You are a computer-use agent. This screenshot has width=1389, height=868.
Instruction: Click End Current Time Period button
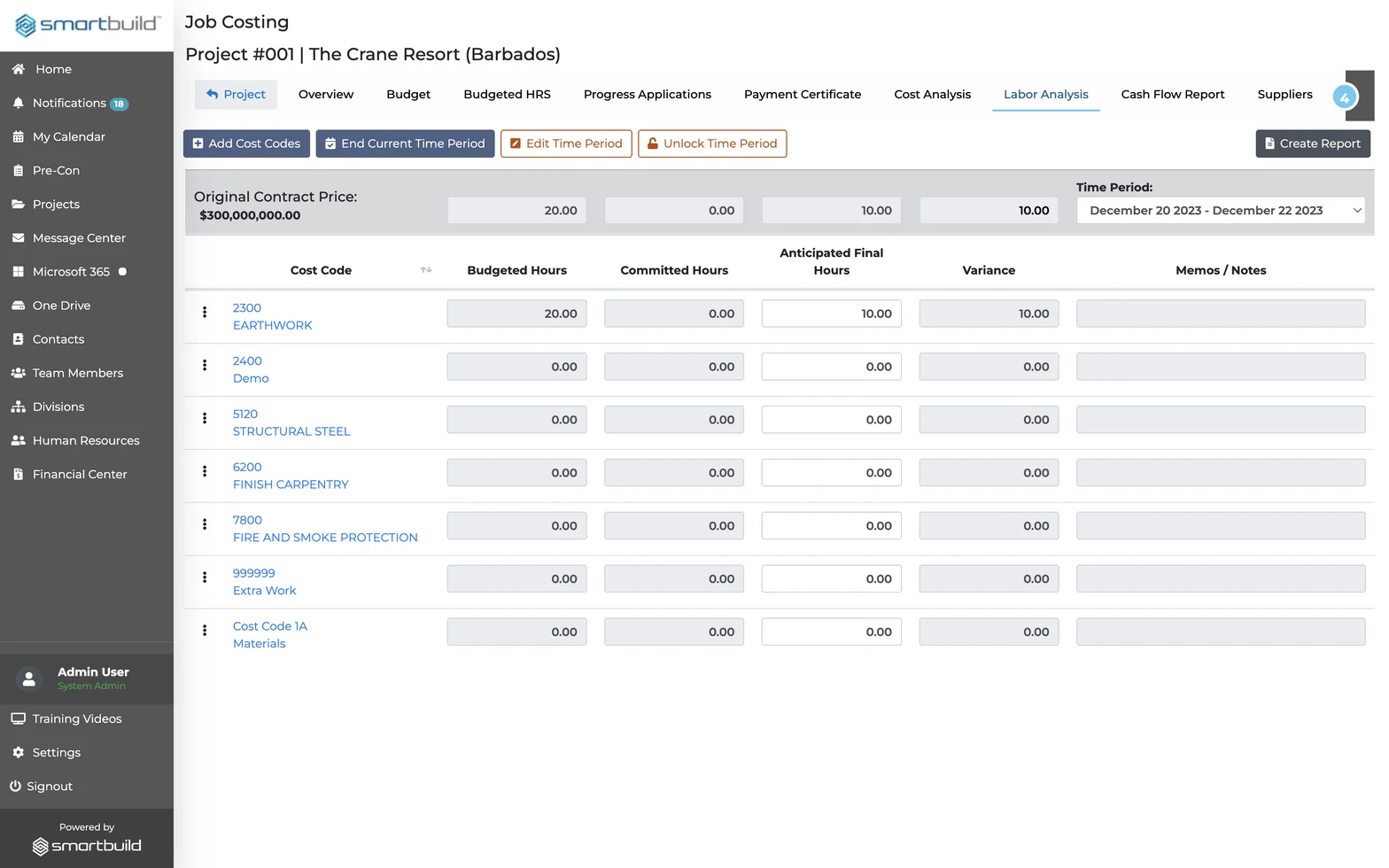tap(405, 143)
